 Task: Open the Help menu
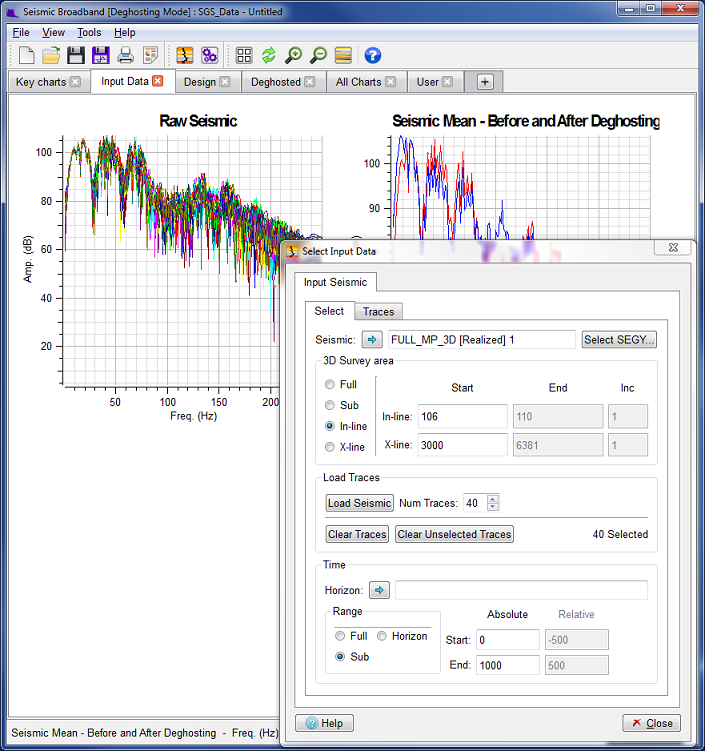125,33
